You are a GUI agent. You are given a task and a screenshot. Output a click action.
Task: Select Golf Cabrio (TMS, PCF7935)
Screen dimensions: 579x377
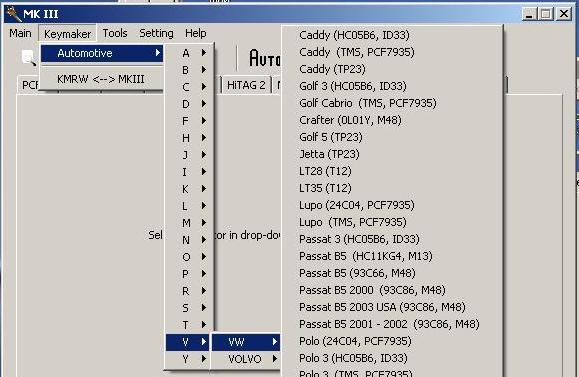(x=392, y=103)
